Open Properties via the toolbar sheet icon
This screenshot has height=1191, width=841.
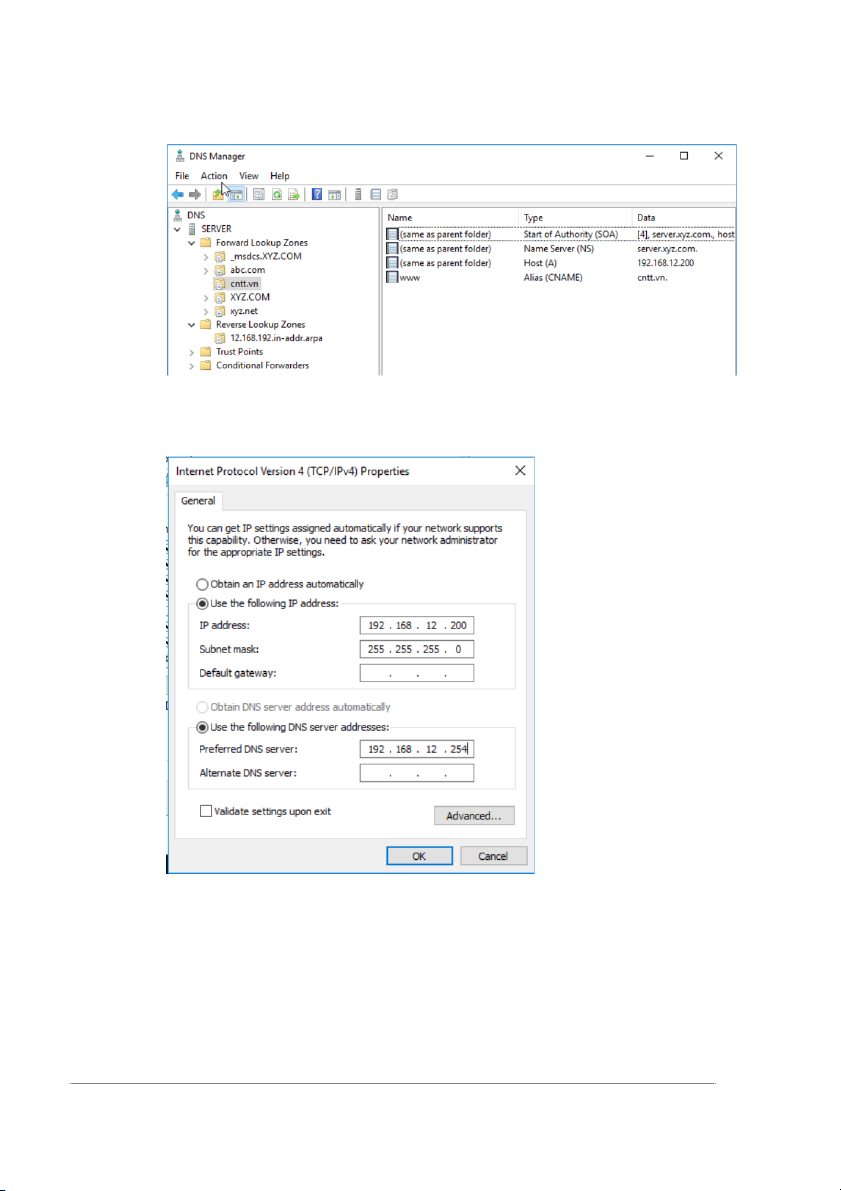tap(258, 194)
